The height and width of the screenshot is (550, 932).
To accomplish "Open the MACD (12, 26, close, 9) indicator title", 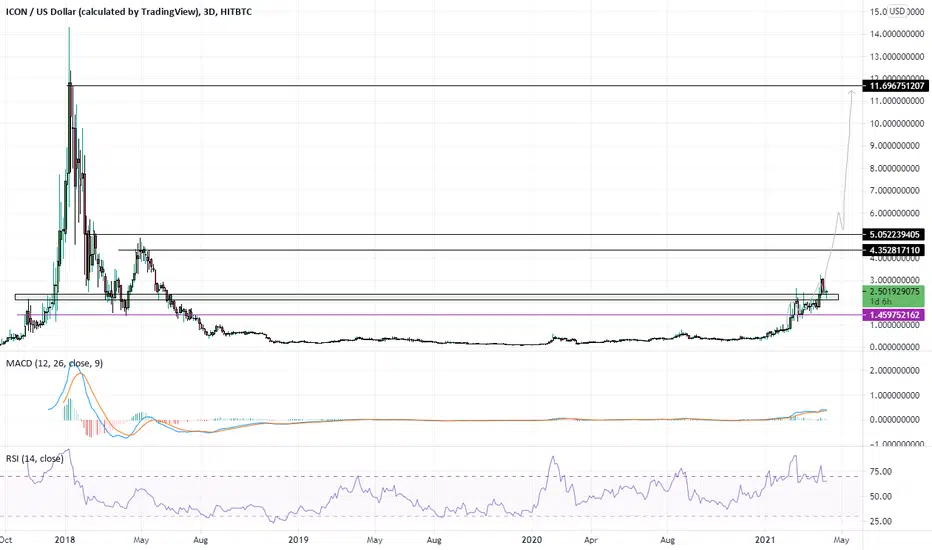I will tap(54, 363).
